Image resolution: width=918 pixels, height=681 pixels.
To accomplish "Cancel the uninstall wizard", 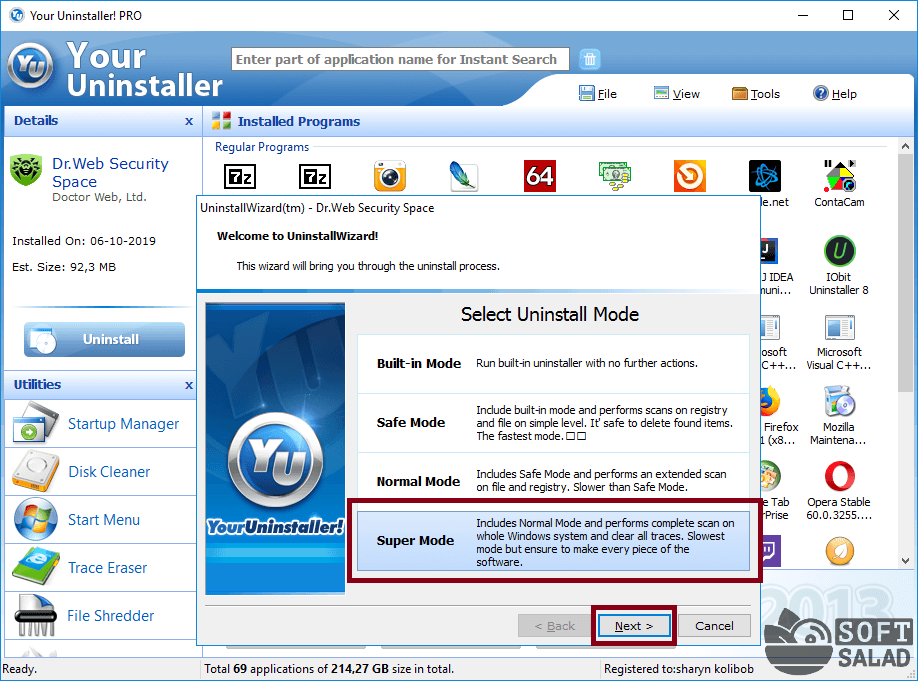I will click(714, 626).
